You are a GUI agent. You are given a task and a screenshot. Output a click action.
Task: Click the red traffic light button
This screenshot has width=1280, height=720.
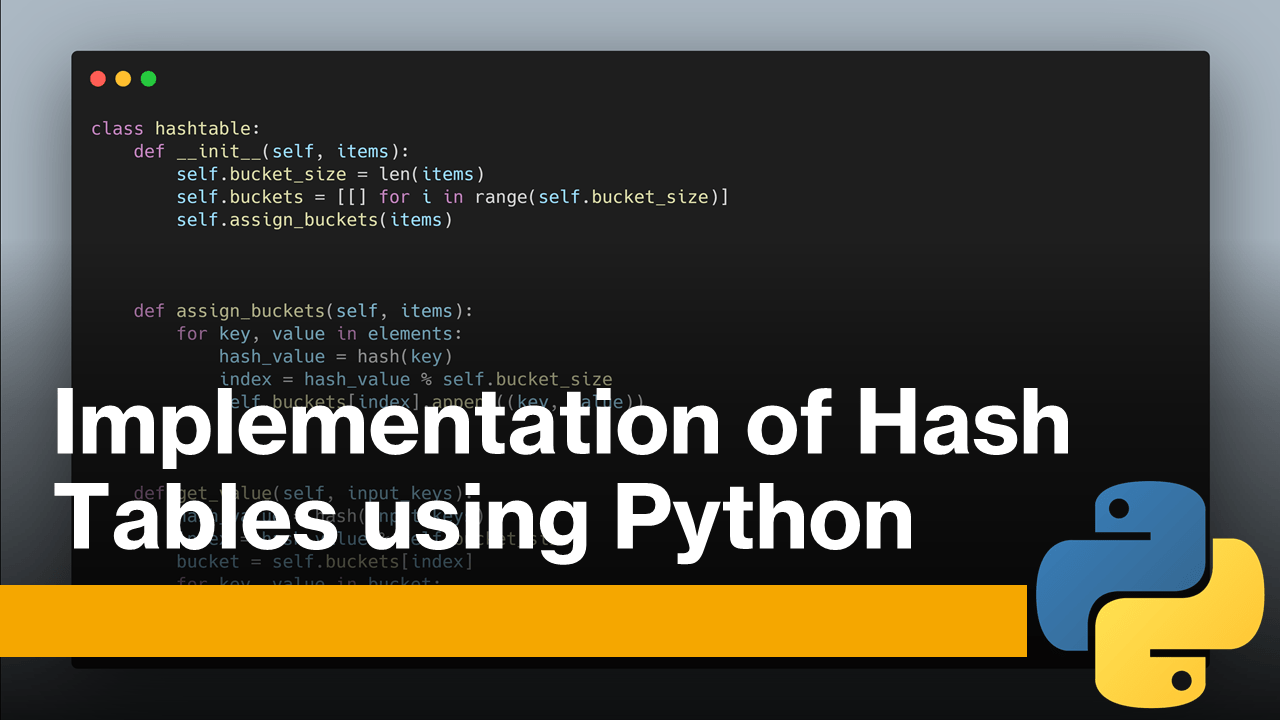pos(97,78)
